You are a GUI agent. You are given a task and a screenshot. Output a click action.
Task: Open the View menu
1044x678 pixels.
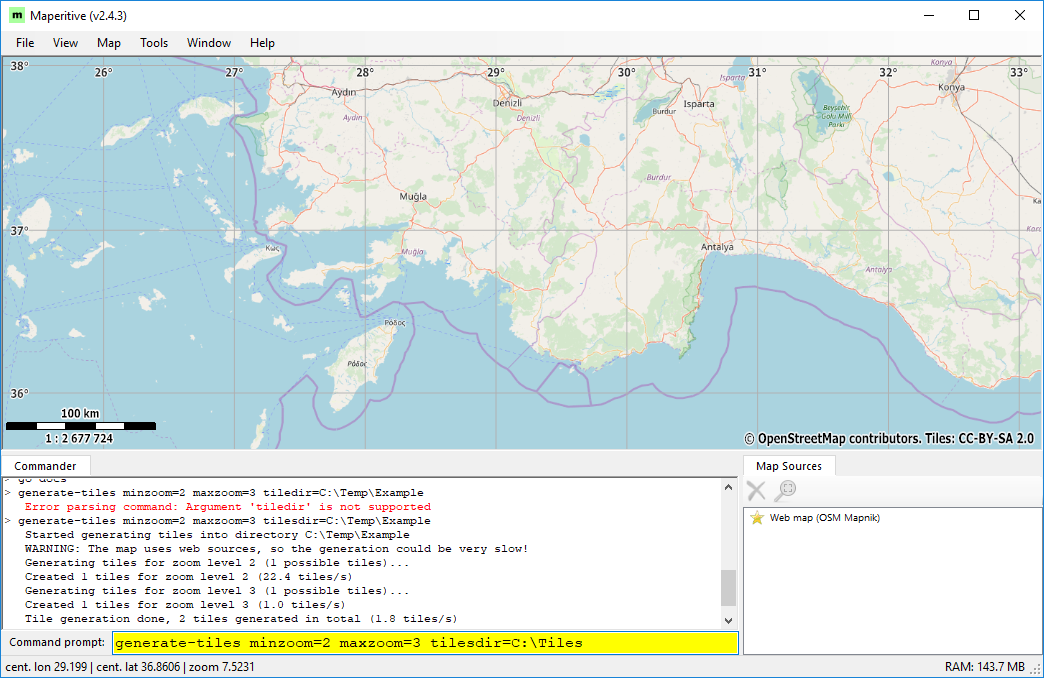click(65, 43)
